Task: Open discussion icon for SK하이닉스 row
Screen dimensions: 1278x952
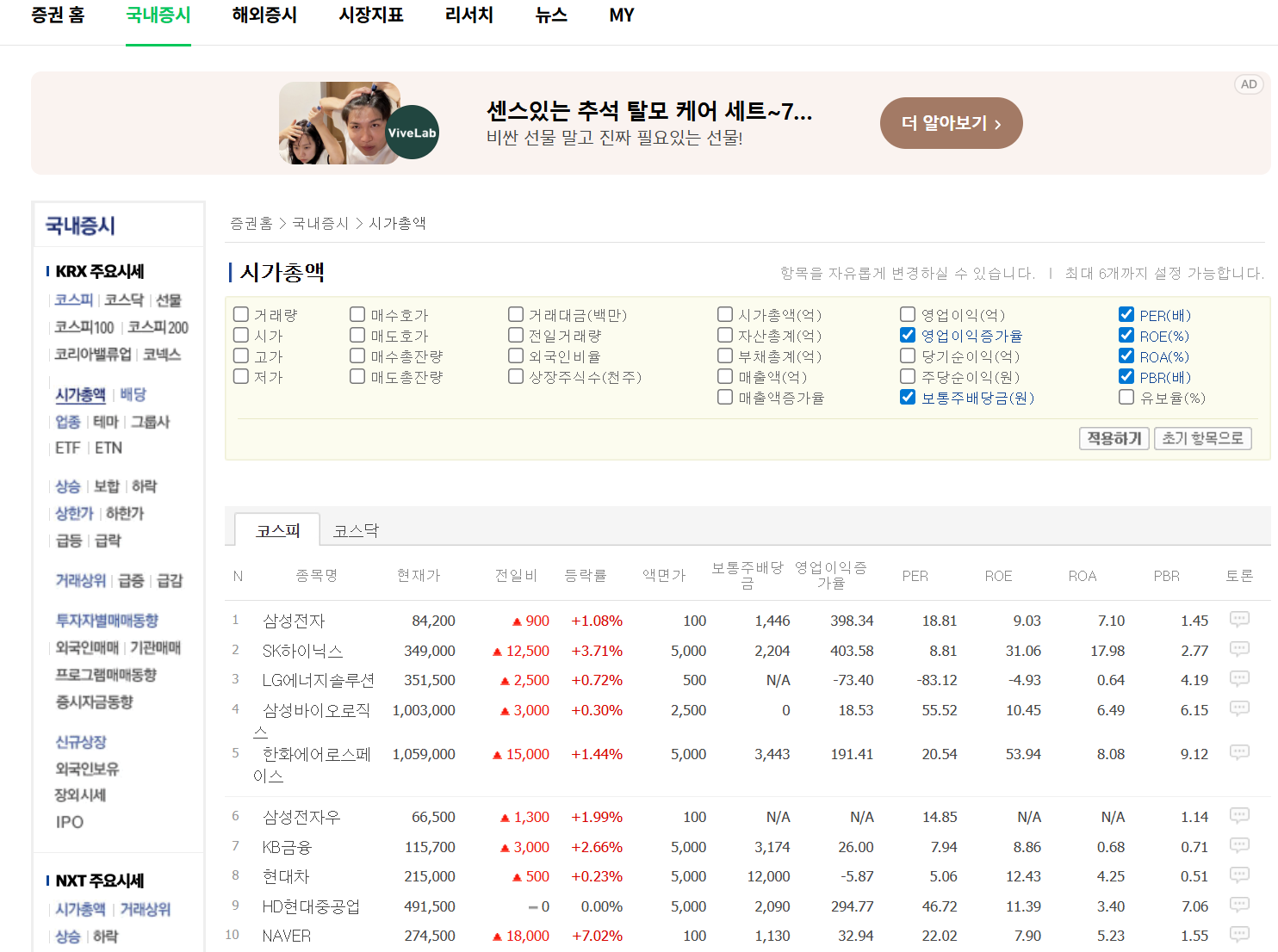Action: click(1239, 649)
